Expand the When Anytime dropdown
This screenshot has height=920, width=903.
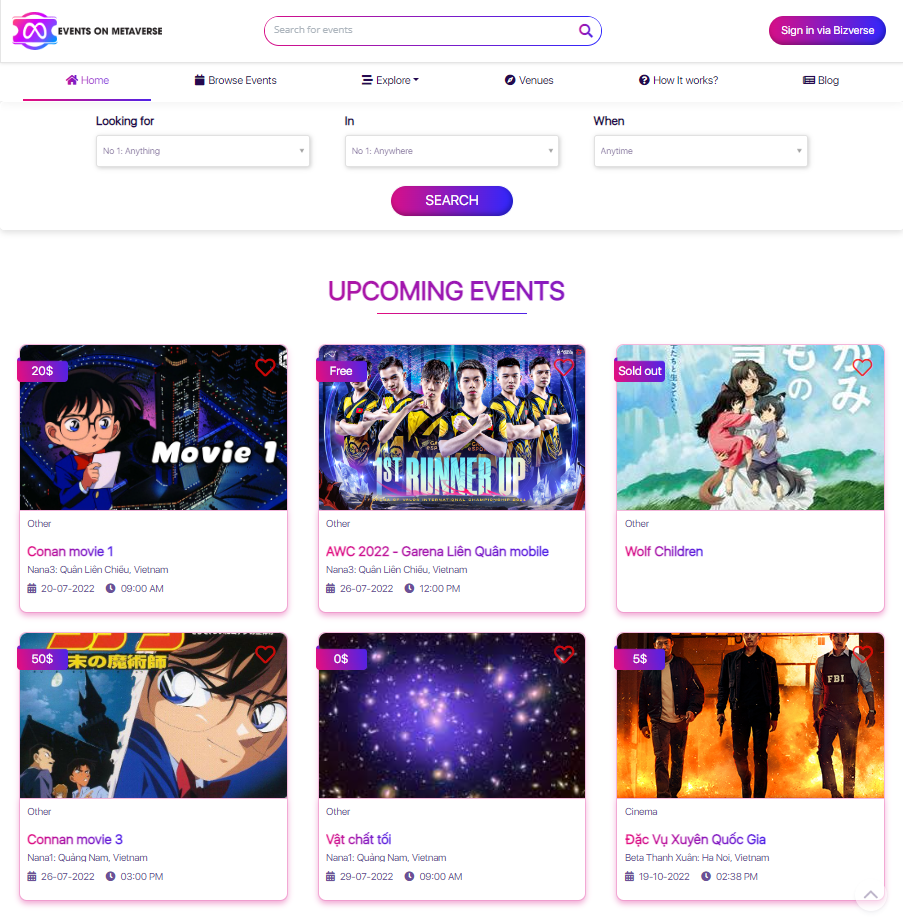701,151
